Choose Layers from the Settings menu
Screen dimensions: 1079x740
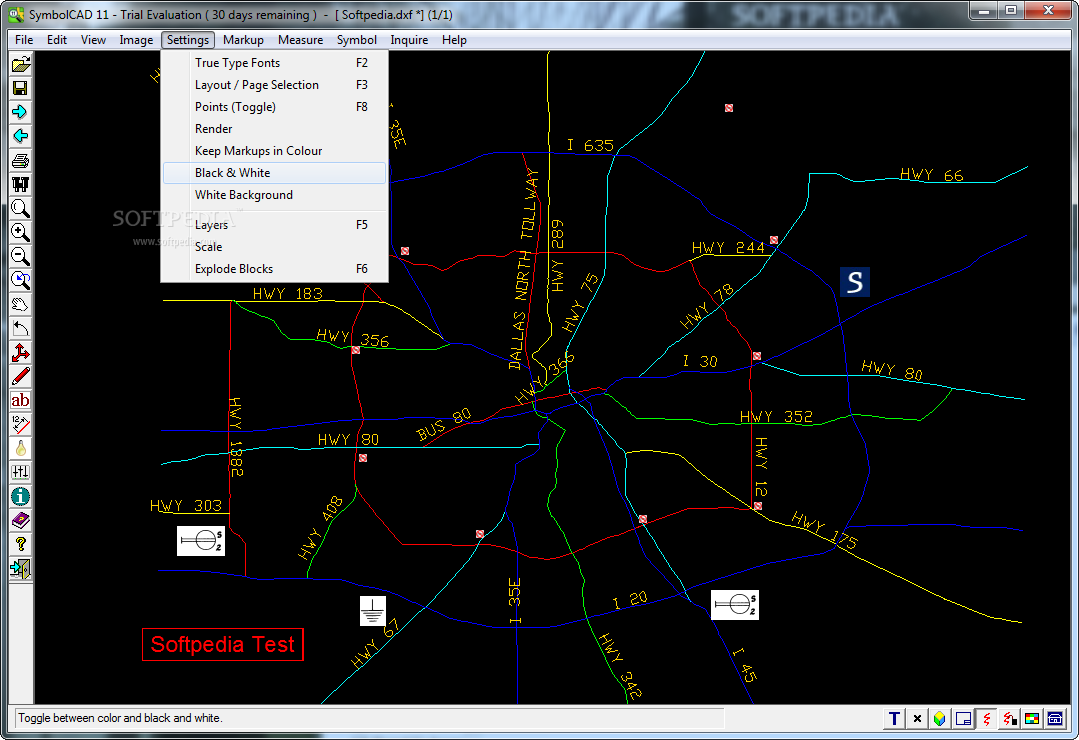tap(275, 224)
